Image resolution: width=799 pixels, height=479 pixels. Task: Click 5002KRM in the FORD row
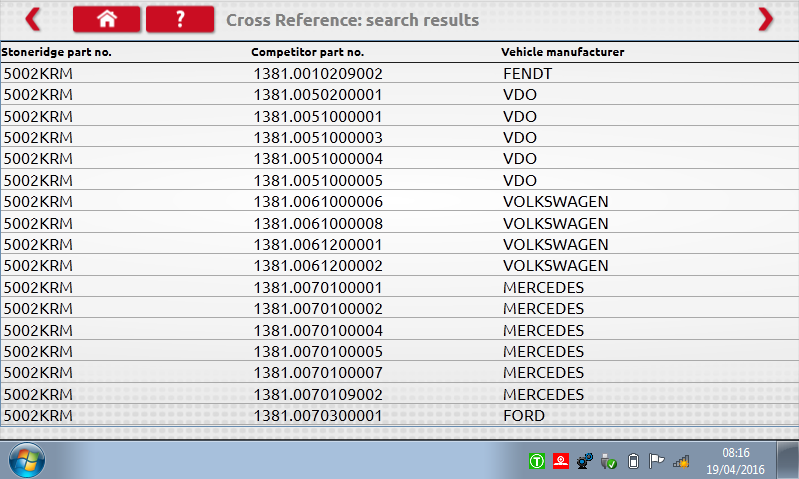coord(38,416)
